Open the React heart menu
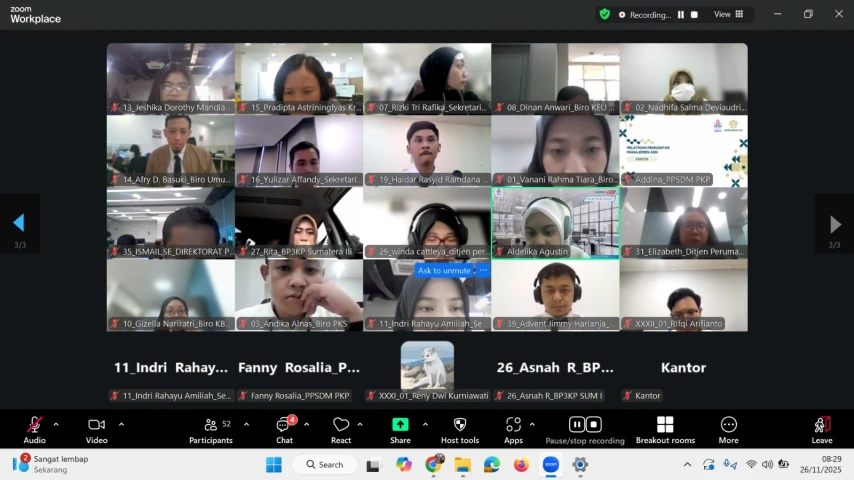The width and height of the screenshot is (854, 480). click(x=341, y=430)
